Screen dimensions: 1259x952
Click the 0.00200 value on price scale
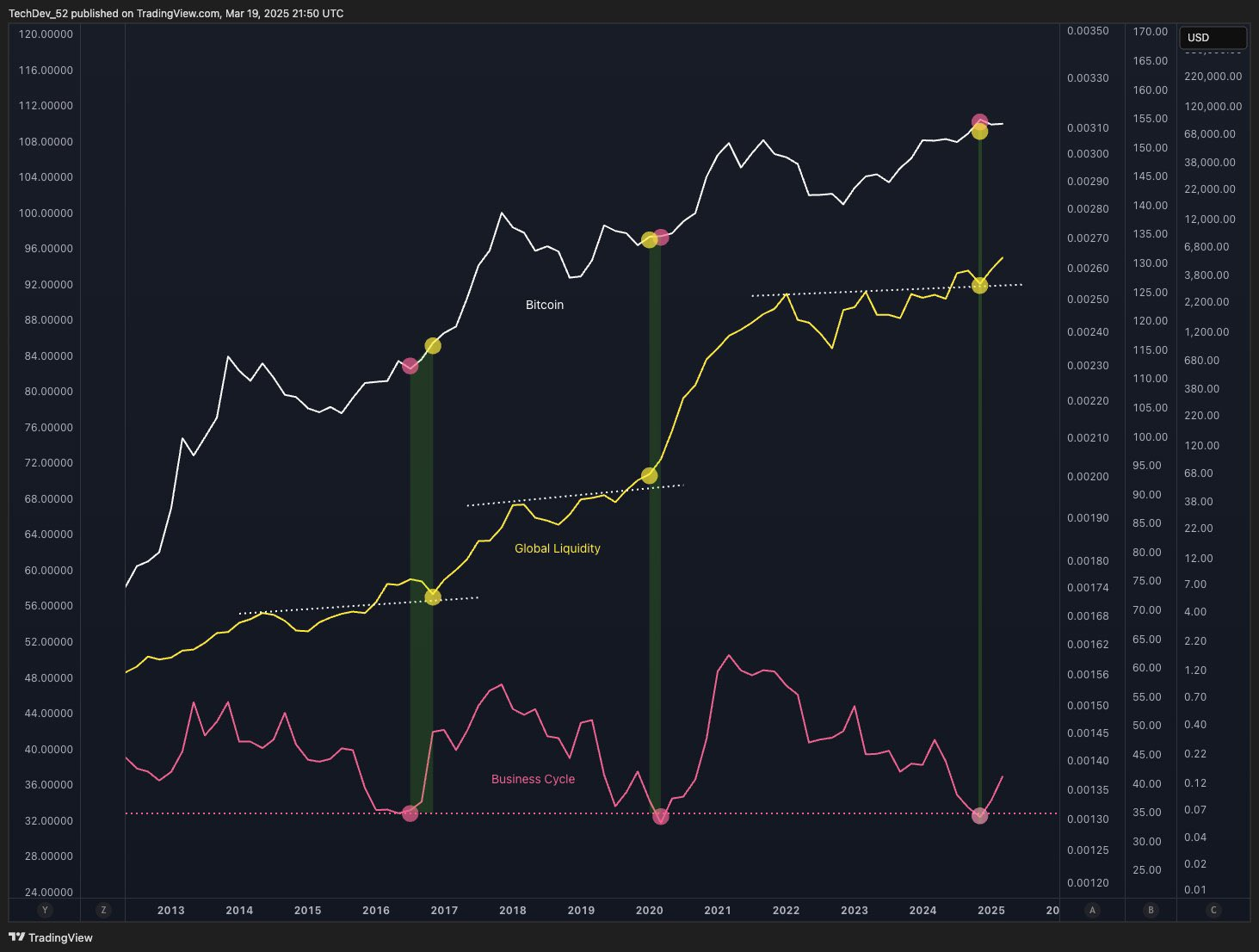pyautogui.click(x=1088, y=476)
